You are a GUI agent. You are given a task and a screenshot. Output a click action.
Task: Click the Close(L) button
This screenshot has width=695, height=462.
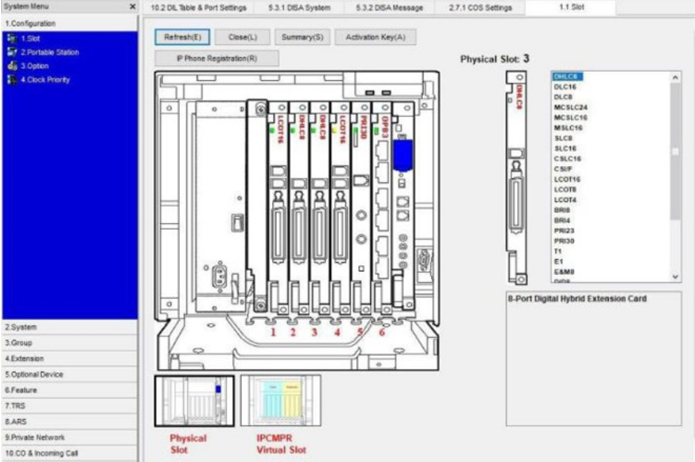click(x=242, y=37)
